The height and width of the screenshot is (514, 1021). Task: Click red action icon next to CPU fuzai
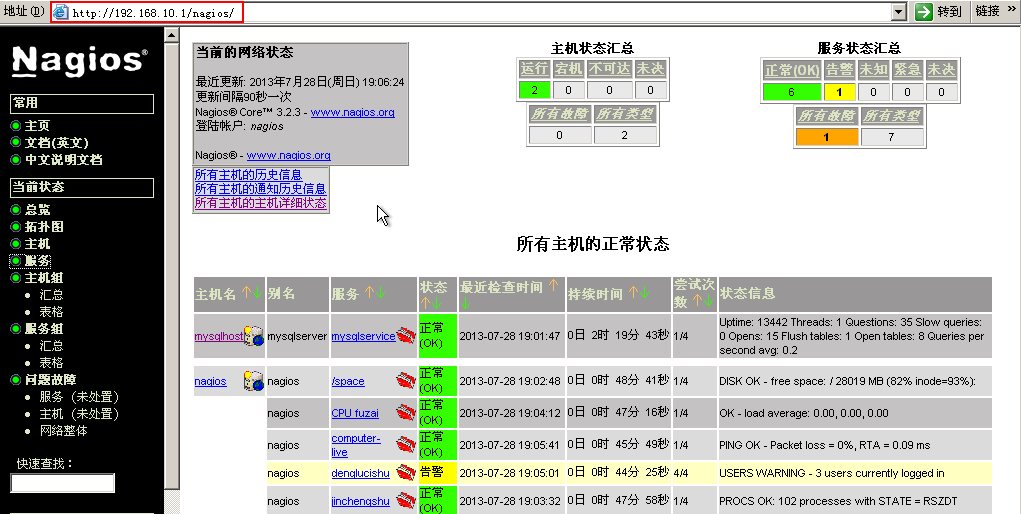[x=406, y=412]
